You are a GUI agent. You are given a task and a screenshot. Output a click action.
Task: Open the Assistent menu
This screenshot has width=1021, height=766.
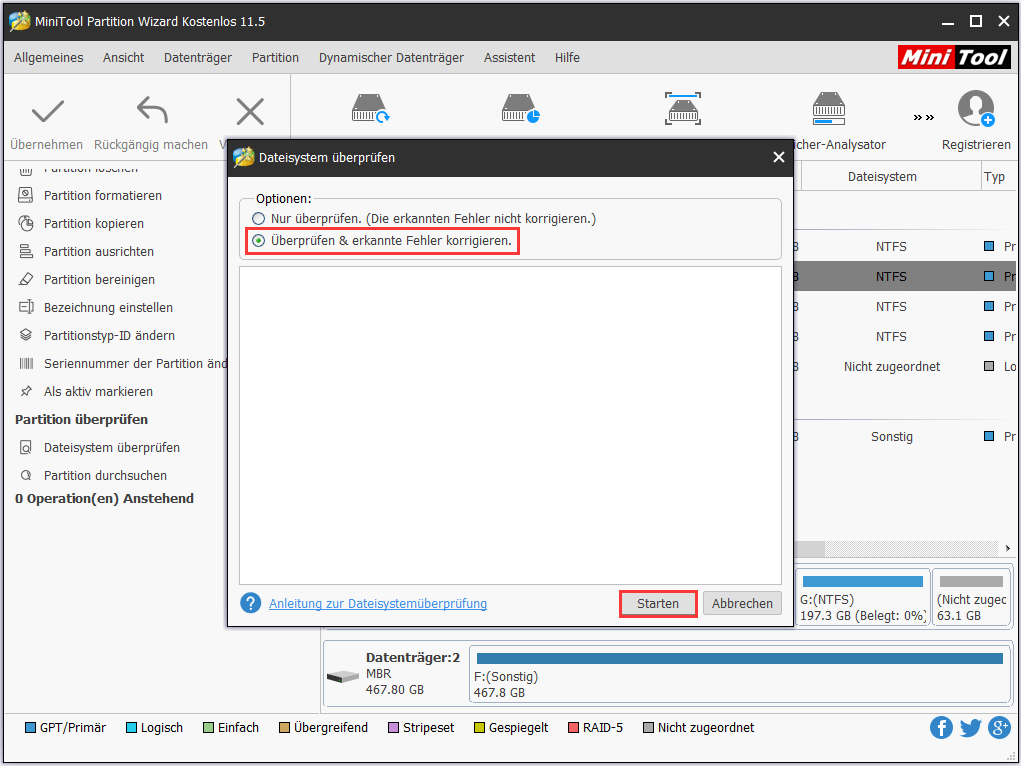509,58
